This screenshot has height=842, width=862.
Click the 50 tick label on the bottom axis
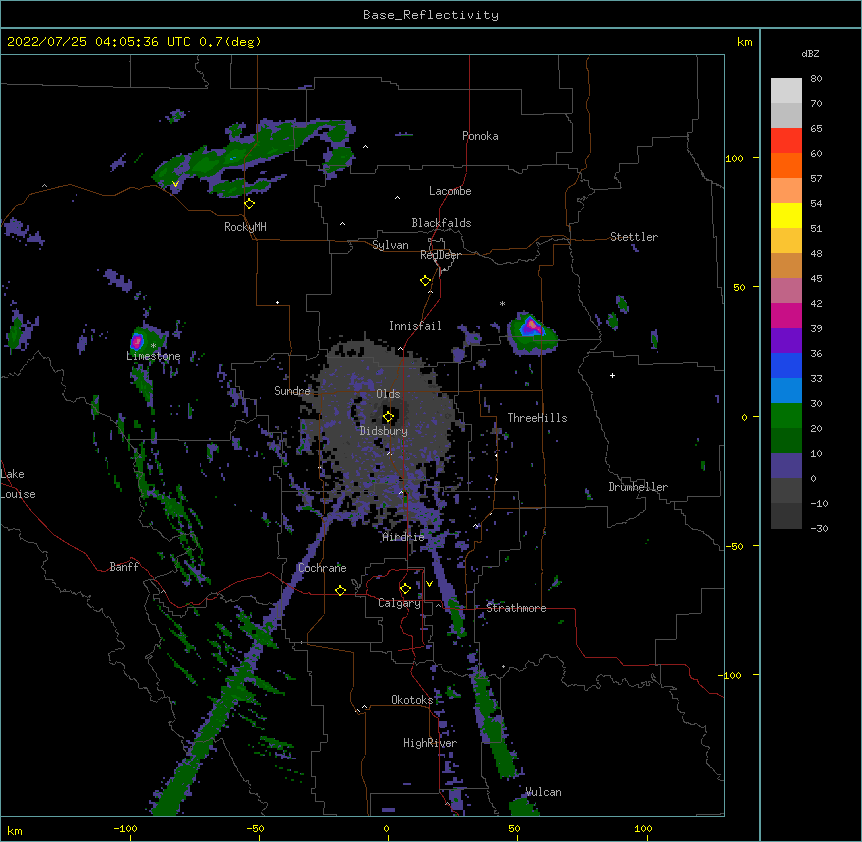pos(514,828)
